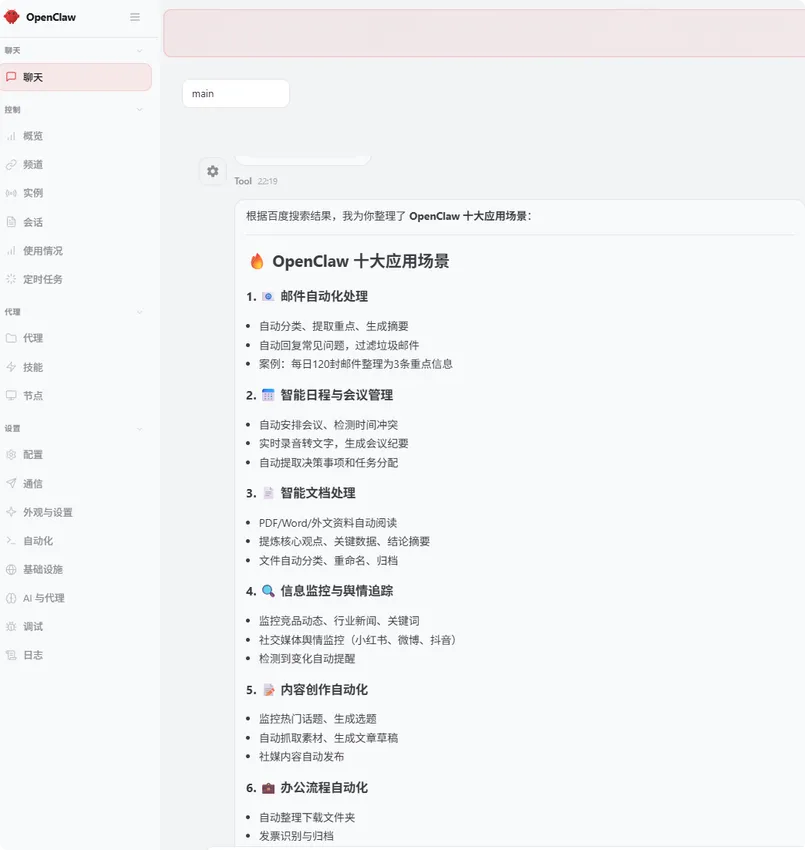Image resolution: width=805 pixels, height=850 pixels.
Task: Click the chat bubble icon beside 聊天
Action: point(11,76)
